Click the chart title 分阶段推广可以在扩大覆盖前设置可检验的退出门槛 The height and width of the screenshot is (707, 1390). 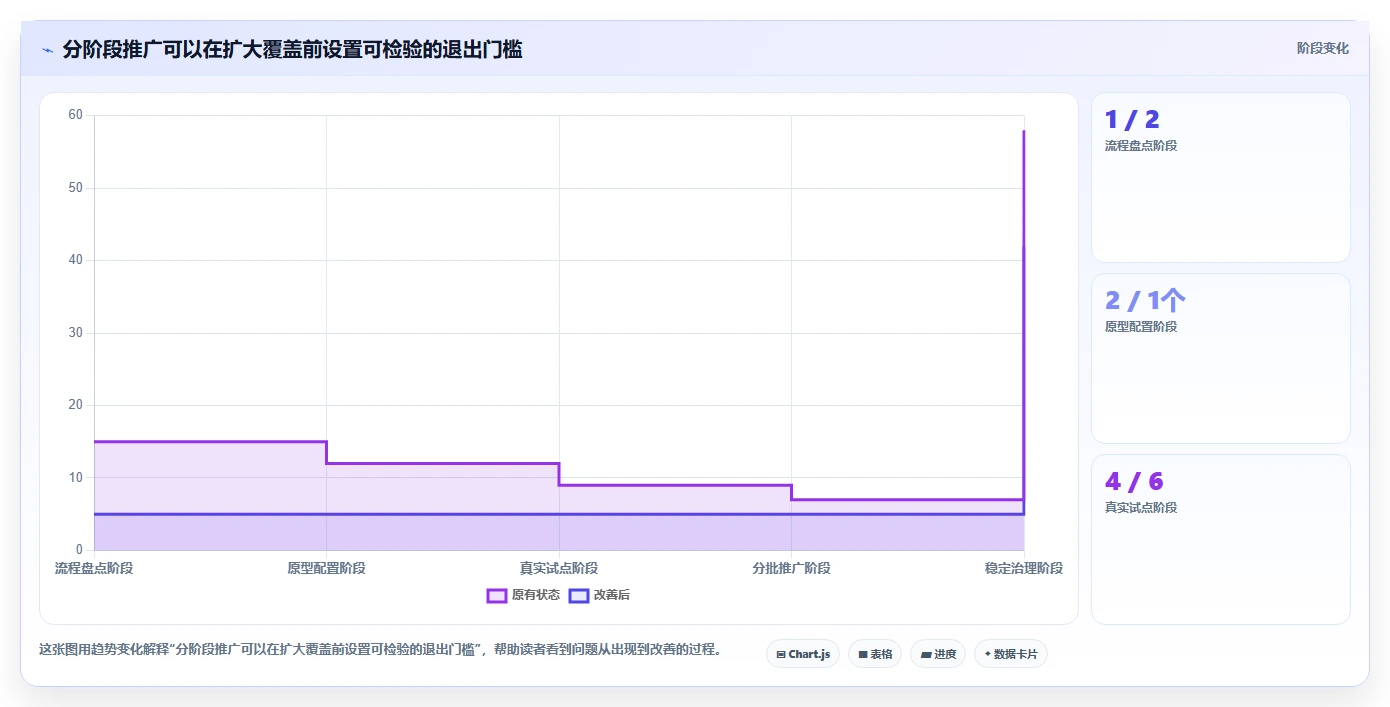pyautogui.click(x=292, y=49)
